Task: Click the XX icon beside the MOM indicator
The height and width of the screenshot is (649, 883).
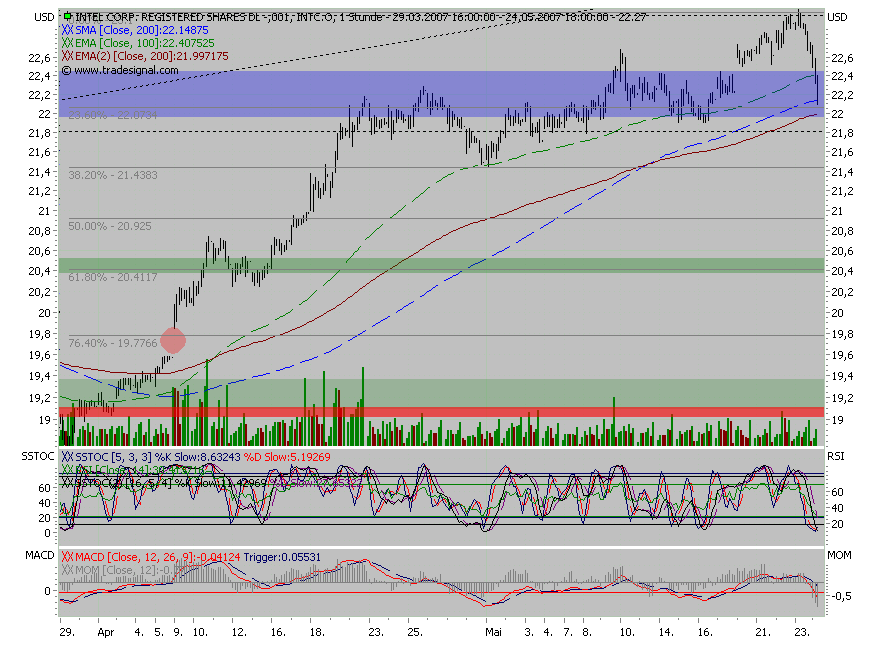Action: click(66, 568)
